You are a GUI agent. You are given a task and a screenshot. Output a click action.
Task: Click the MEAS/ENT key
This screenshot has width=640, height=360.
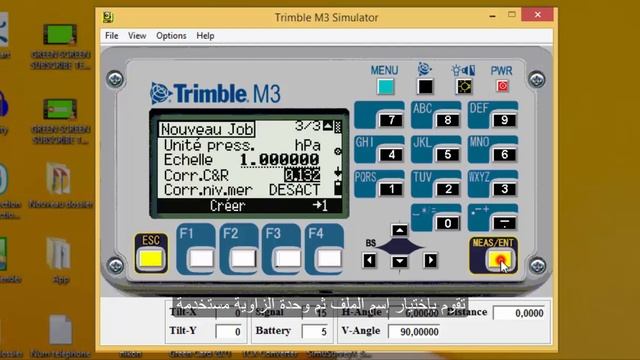click(500, 260)
